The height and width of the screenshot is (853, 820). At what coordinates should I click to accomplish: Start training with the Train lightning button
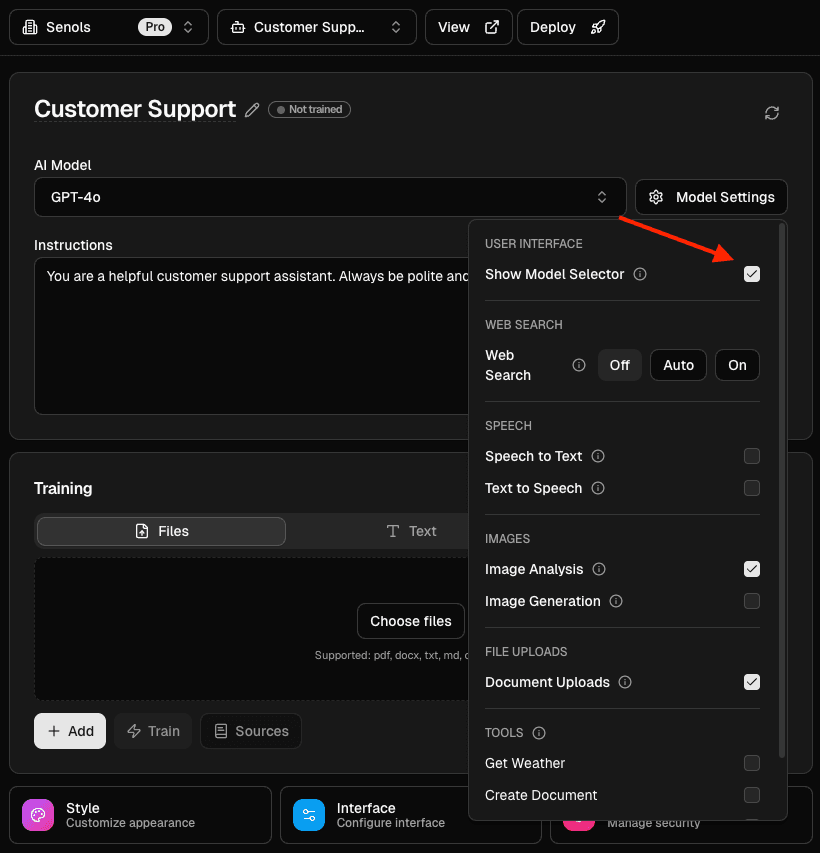tap(152, 731)
